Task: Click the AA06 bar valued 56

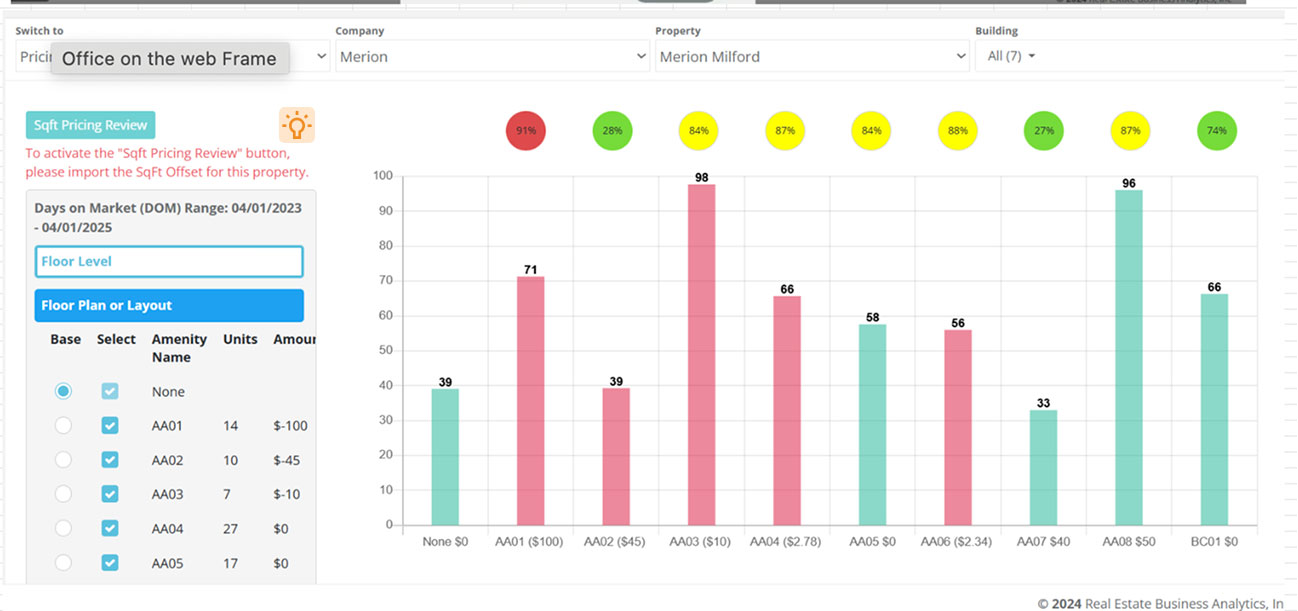Action: (x=958, y=427)
